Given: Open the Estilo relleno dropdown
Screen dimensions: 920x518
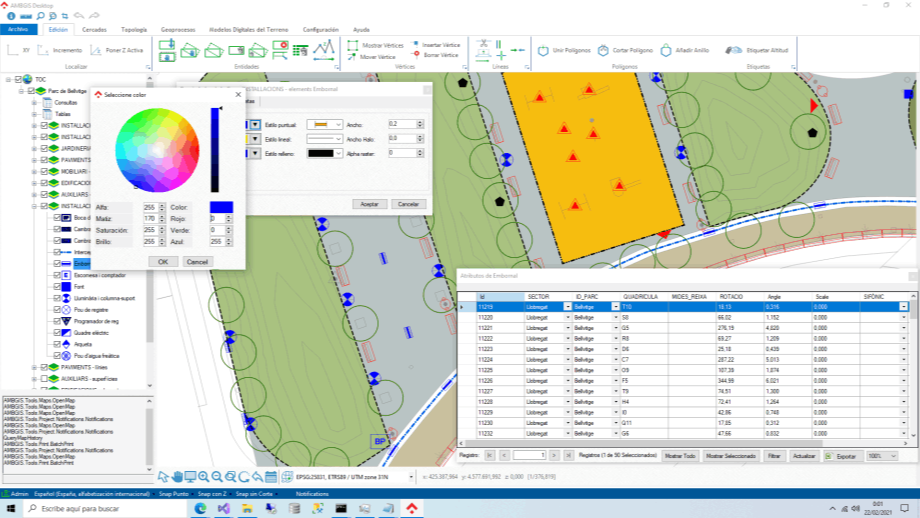Looking at the screenshot, I should pos(340,153).
